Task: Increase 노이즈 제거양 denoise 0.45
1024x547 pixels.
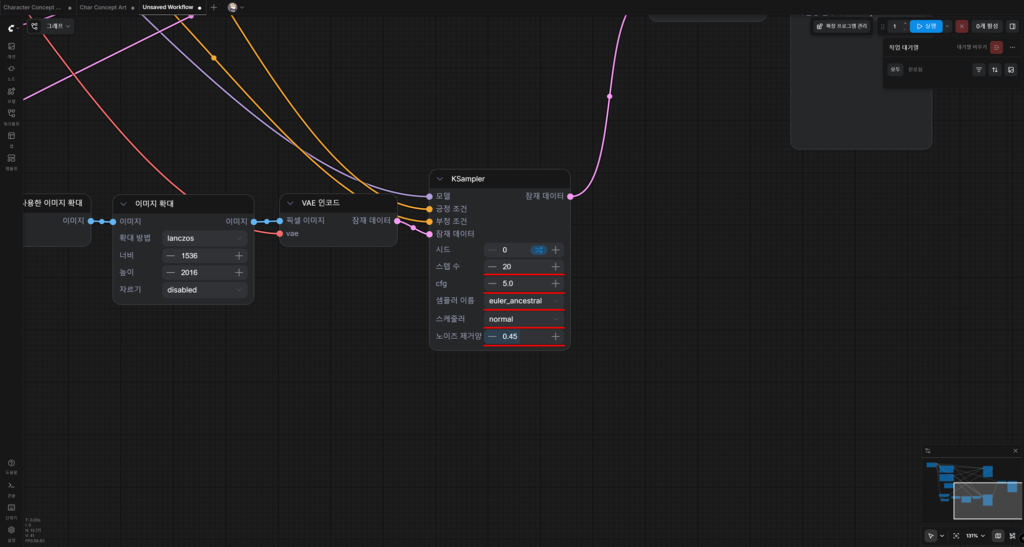Action: 555,337
